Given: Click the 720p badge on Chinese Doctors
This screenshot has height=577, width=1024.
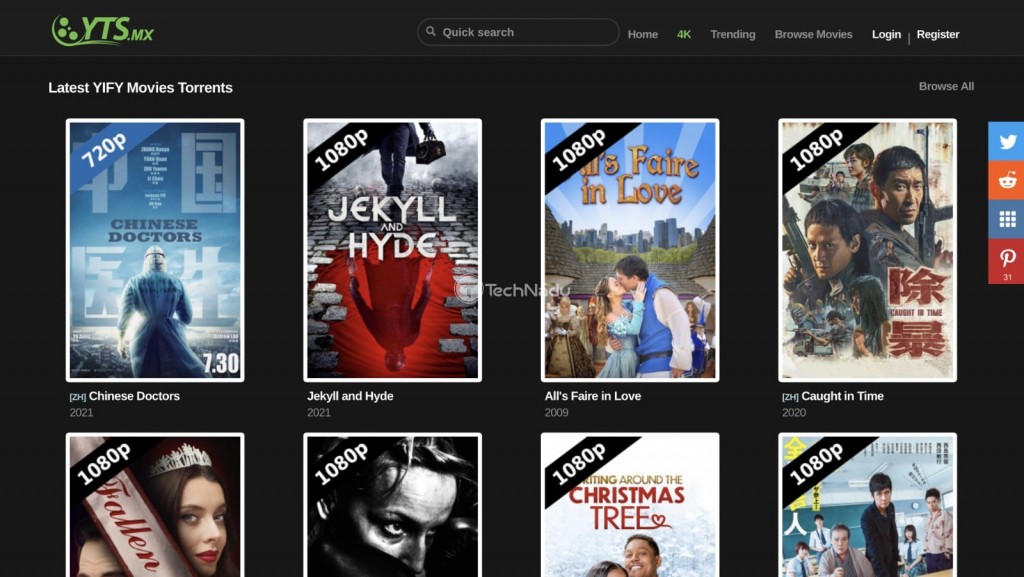Looking at the screenshot, I should [104, 151].
